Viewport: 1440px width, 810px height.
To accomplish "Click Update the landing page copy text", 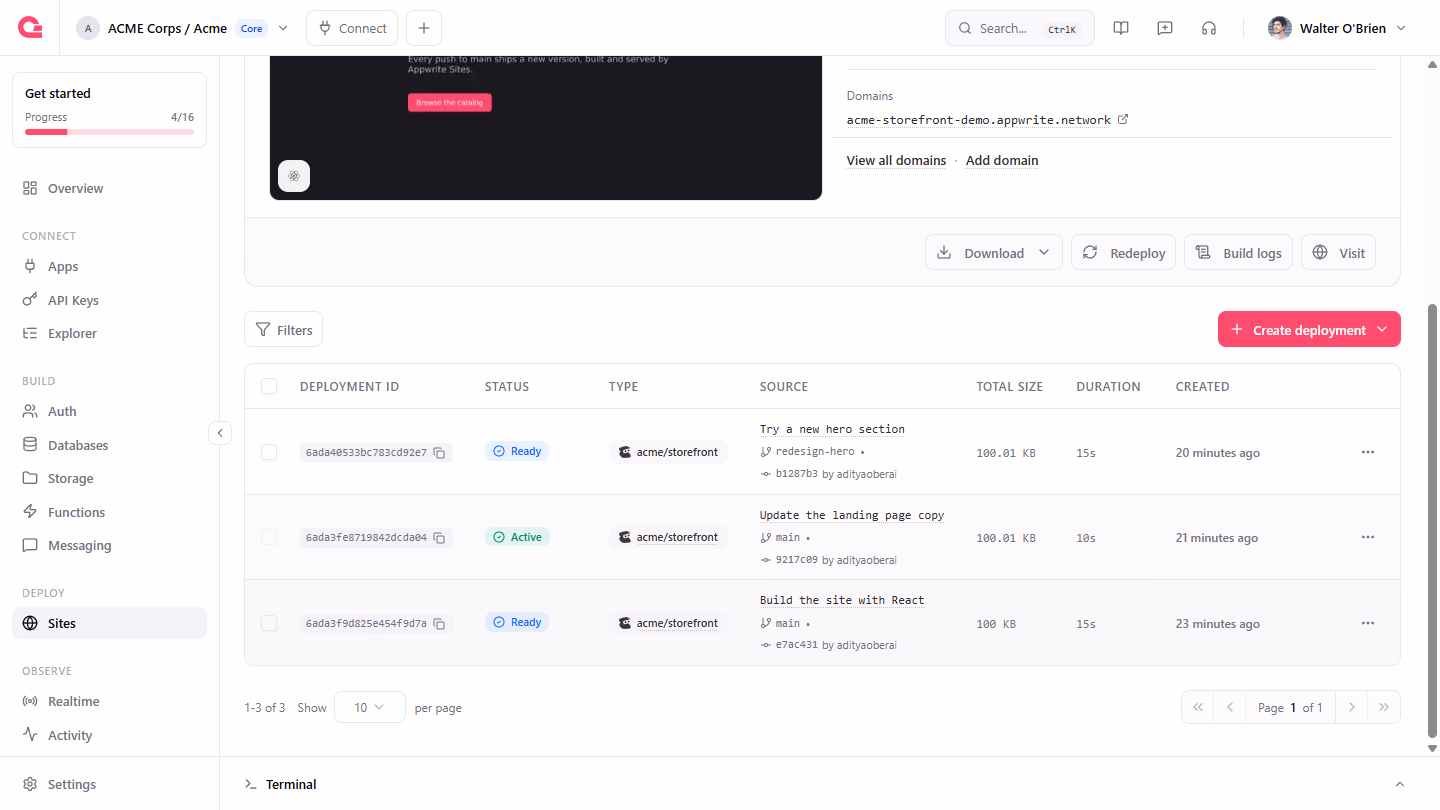I will [852, 515].
